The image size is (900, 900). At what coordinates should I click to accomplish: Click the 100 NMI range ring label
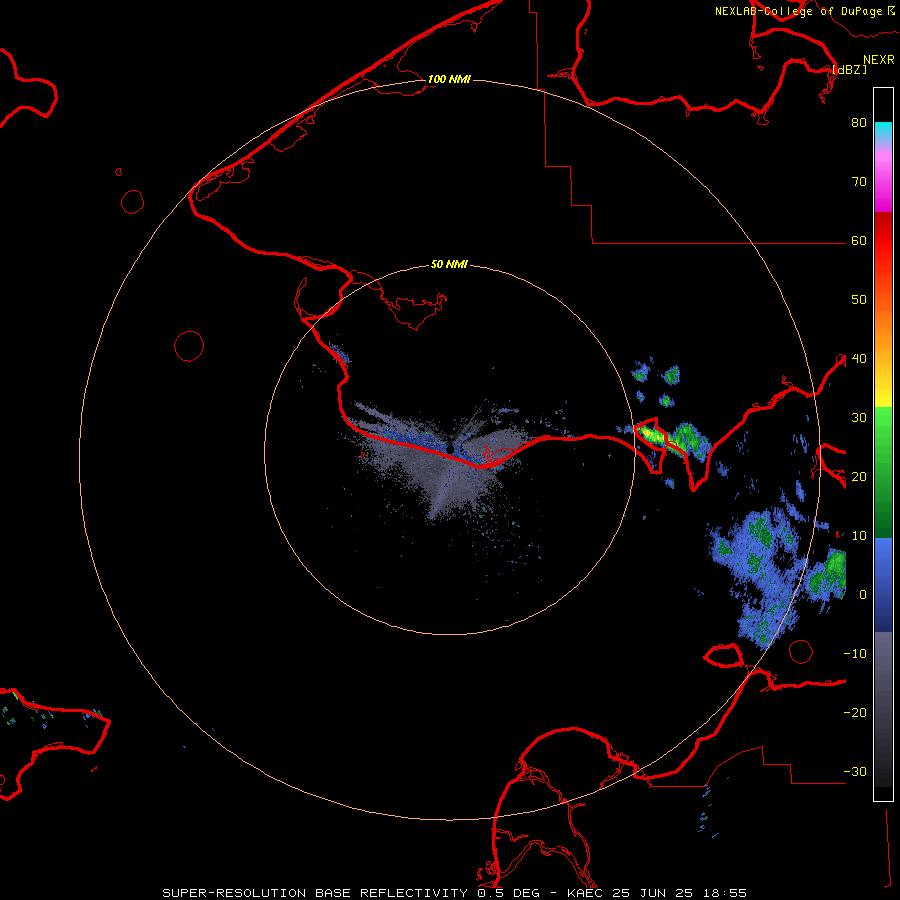(x=449, y=79)
